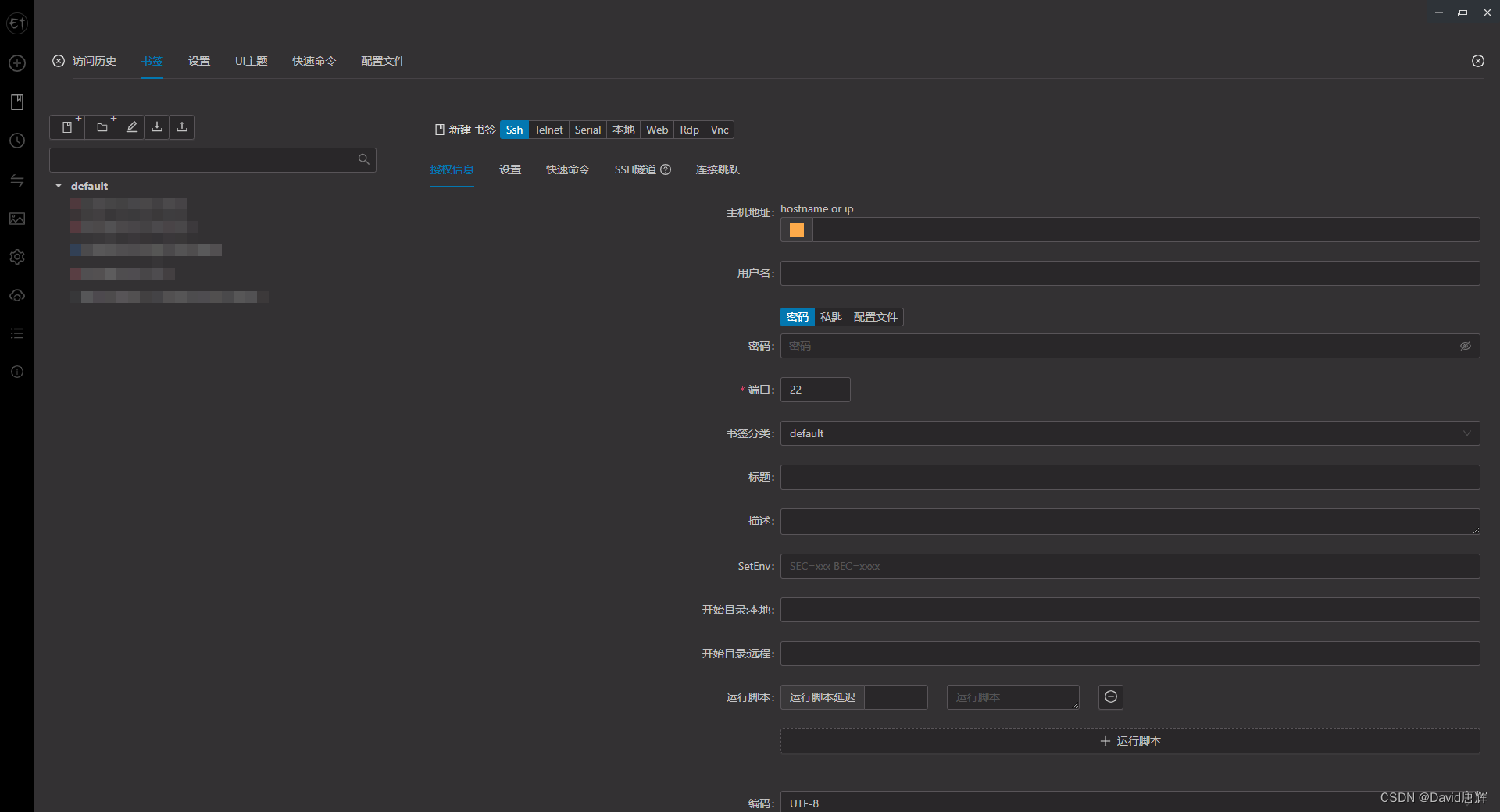Open setting sync via the sidebar cloud icon
The width and height of the screenshot is (1500, 812).
[16, 295]
